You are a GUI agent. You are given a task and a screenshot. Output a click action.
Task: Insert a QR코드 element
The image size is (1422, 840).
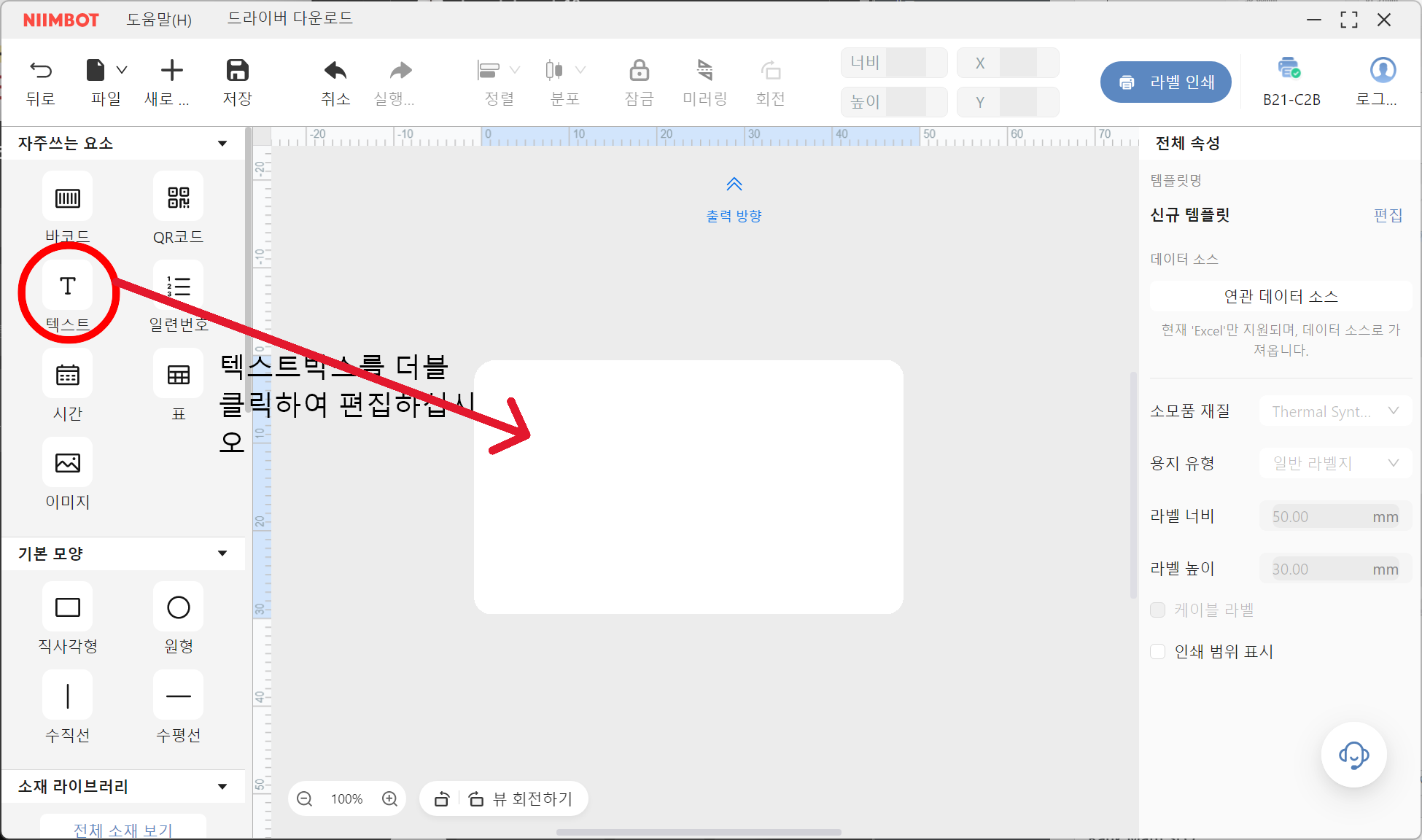(x=178, y=198)
